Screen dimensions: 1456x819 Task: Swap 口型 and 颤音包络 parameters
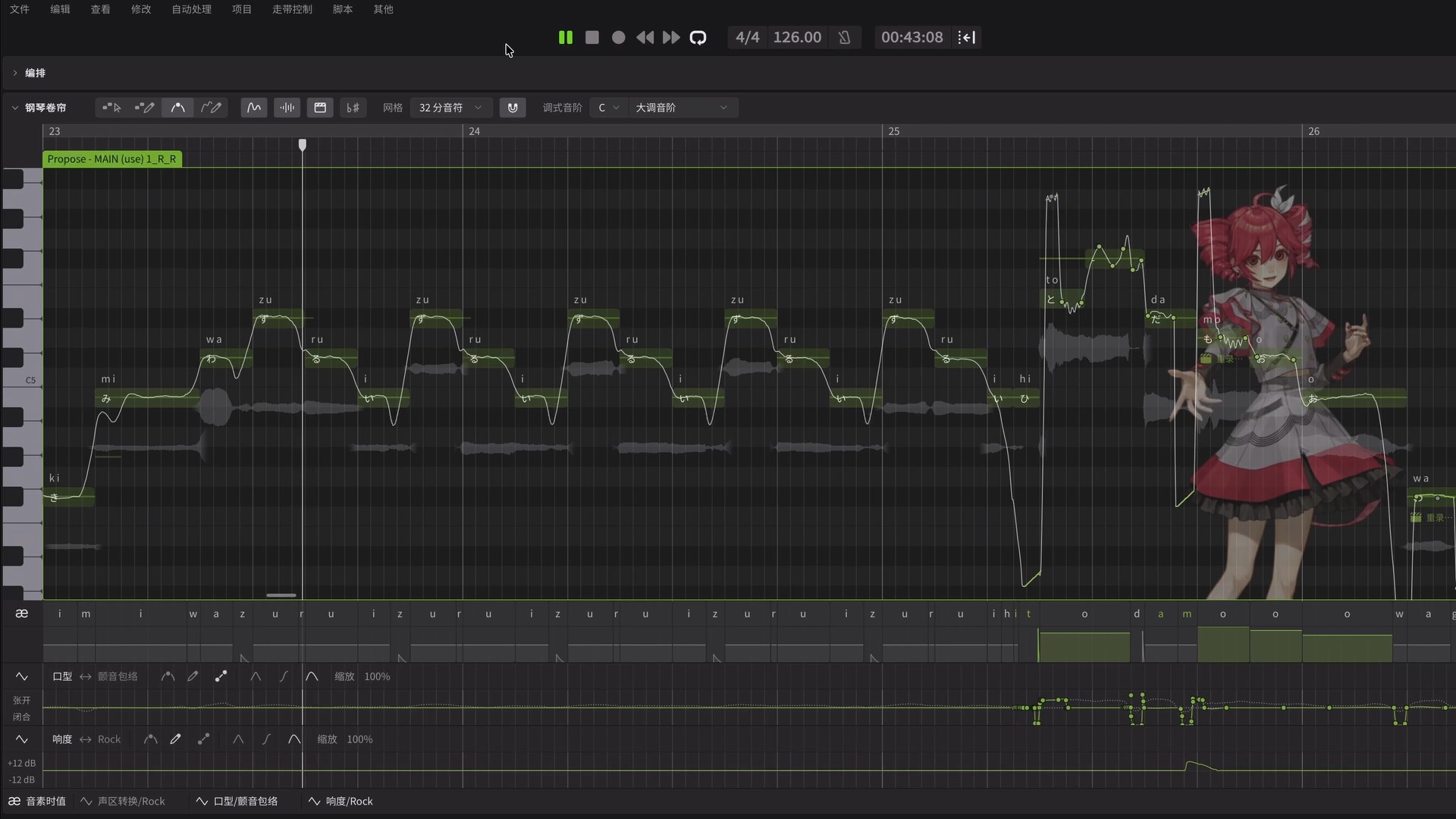[85, 676]
